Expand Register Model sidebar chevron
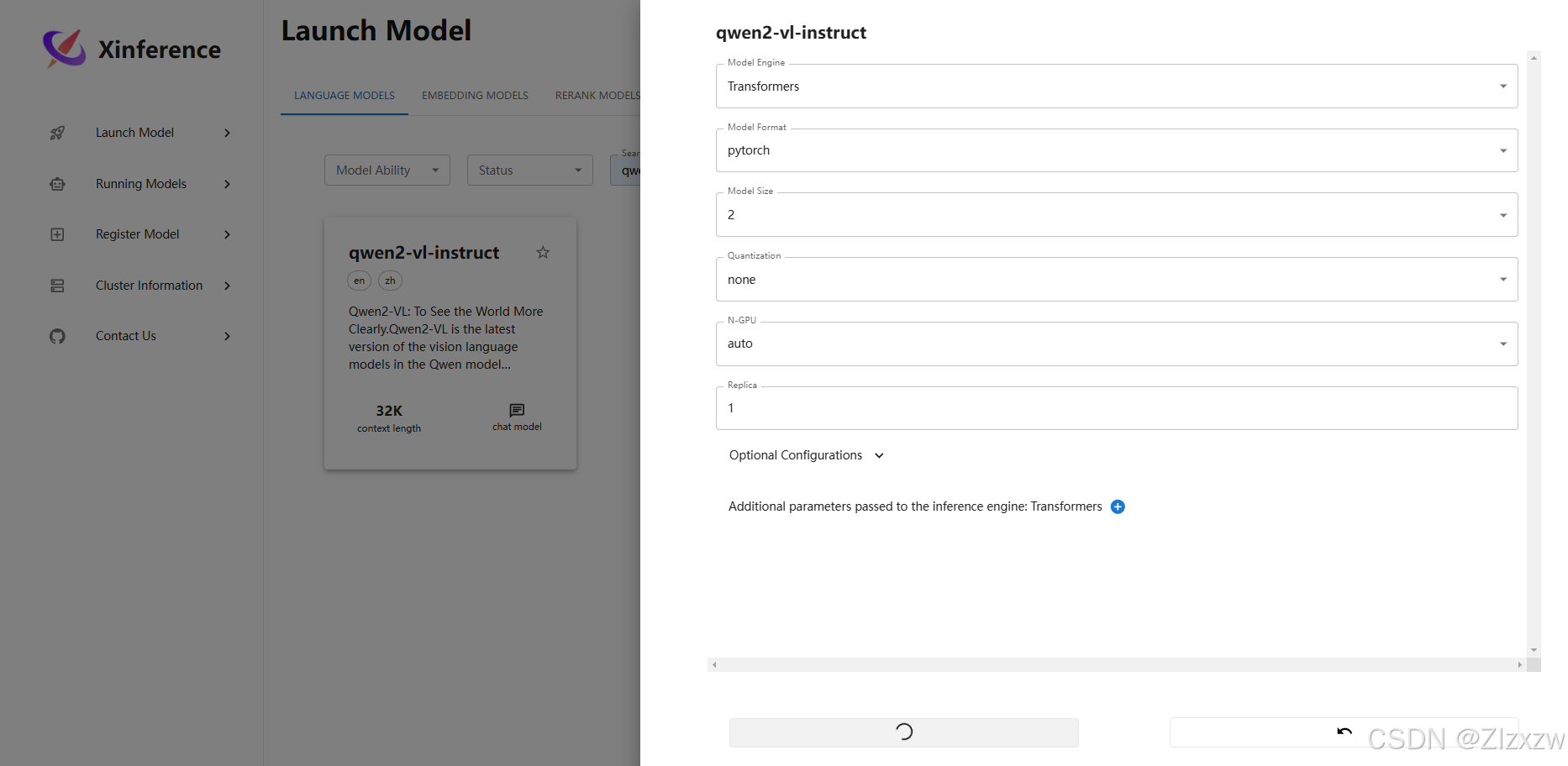This screenshot has width=1568, height=766. click(x=227, y=234)
